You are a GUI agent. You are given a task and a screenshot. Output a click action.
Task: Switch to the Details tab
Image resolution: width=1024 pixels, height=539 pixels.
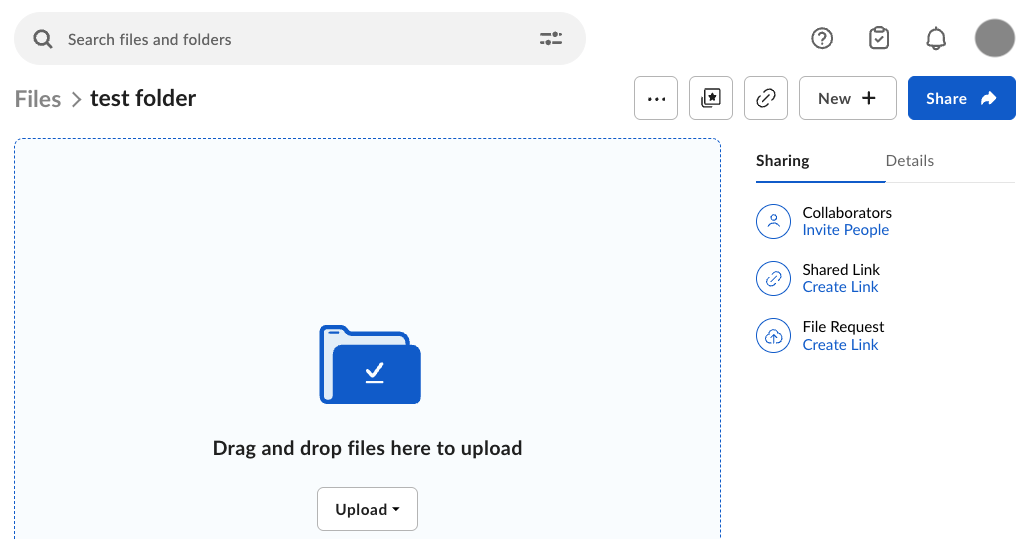point(909,161)
